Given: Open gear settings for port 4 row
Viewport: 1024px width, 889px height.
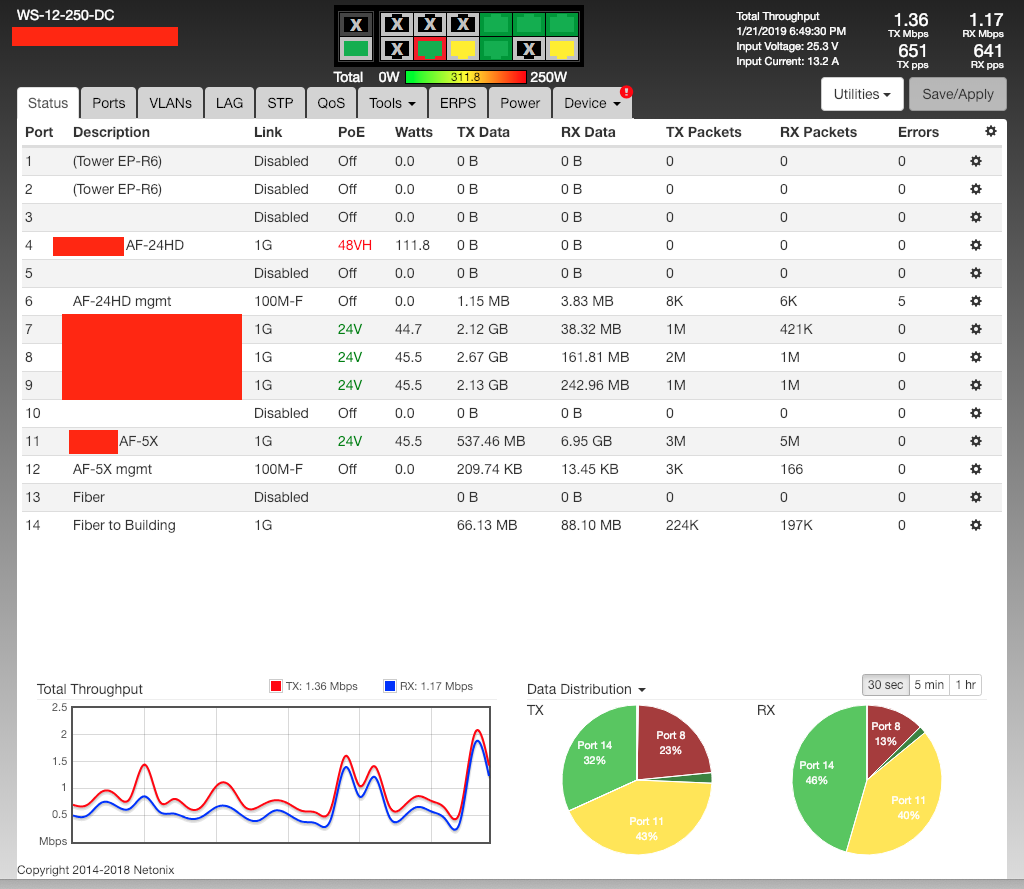Looking at the screenshot, I should (x=976, y=245).
